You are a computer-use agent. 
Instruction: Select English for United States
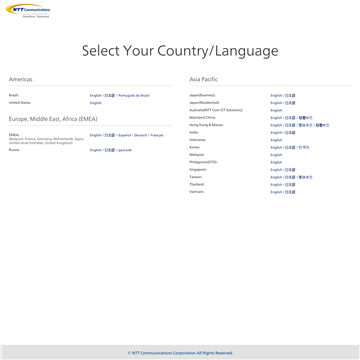96,103
